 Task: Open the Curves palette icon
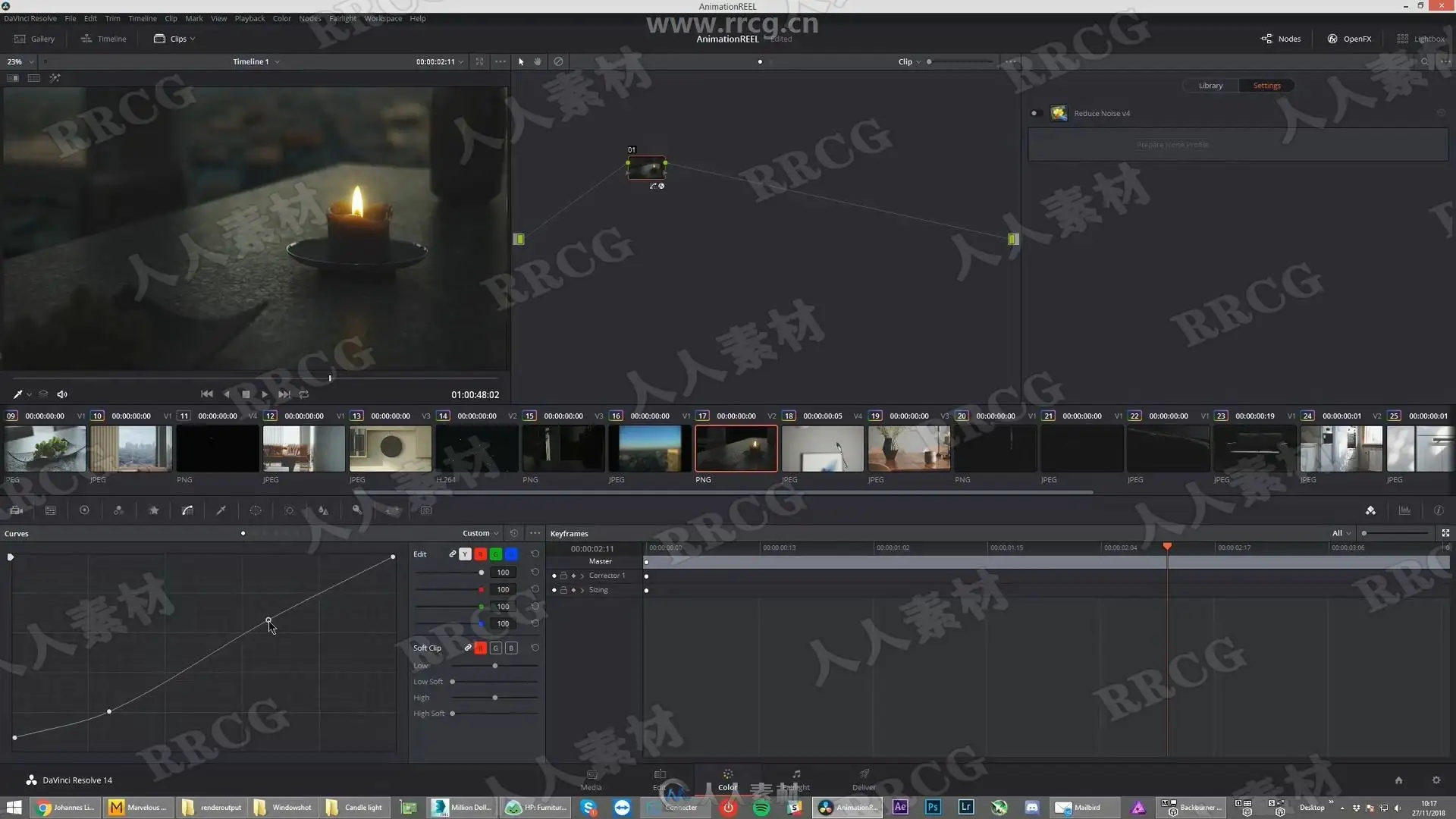coord(187,510)
